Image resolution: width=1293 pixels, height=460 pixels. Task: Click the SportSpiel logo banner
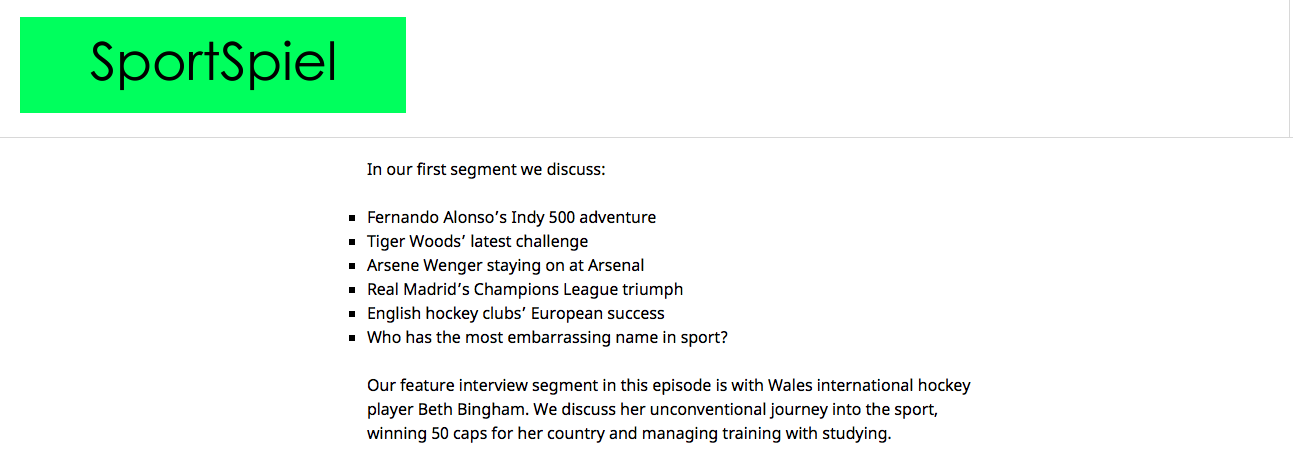213,65
